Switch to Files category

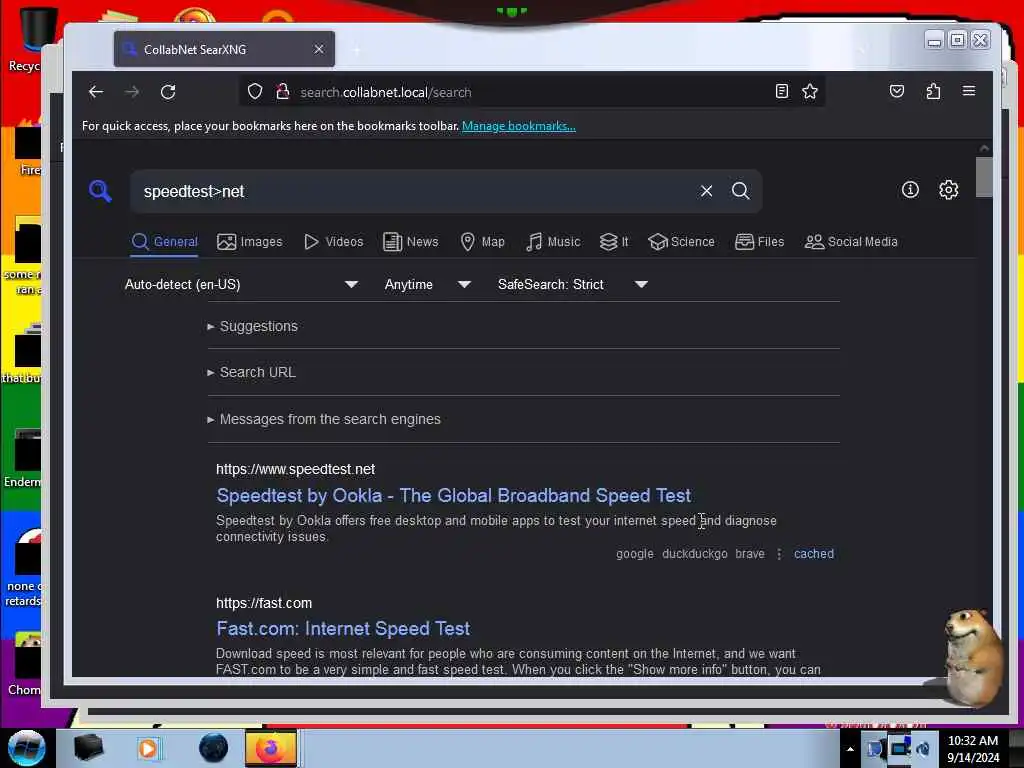(759, 242)
